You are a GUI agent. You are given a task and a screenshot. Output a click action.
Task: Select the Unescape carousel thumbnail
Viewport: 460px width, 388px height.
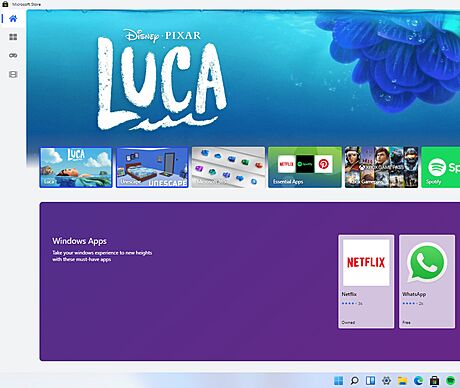(152, 167)
